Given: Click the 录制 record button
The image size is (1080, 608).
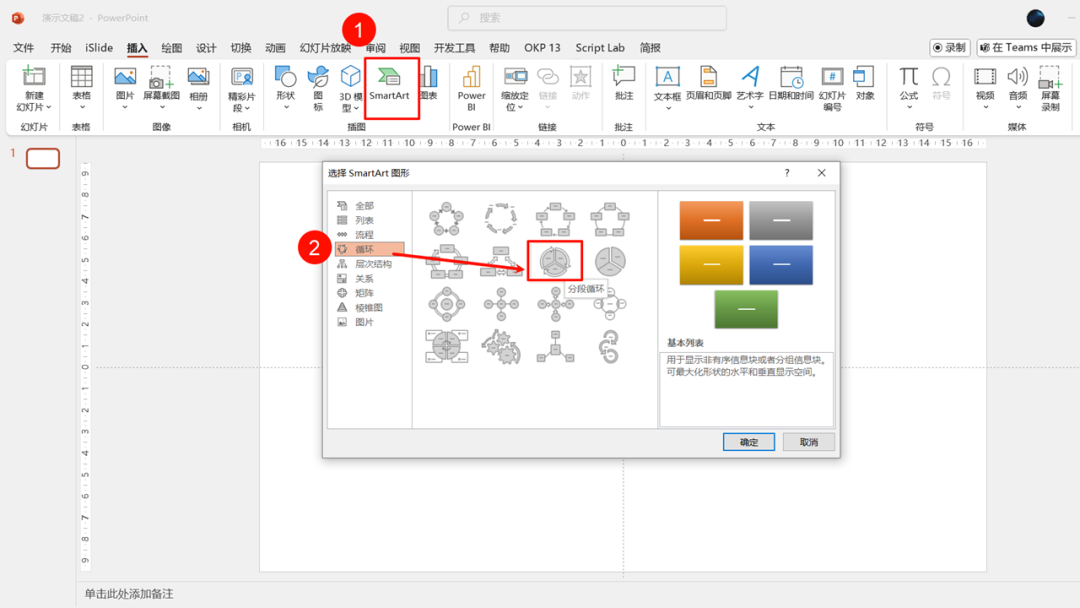Looking at the screenshot, I should coord(949,48).
